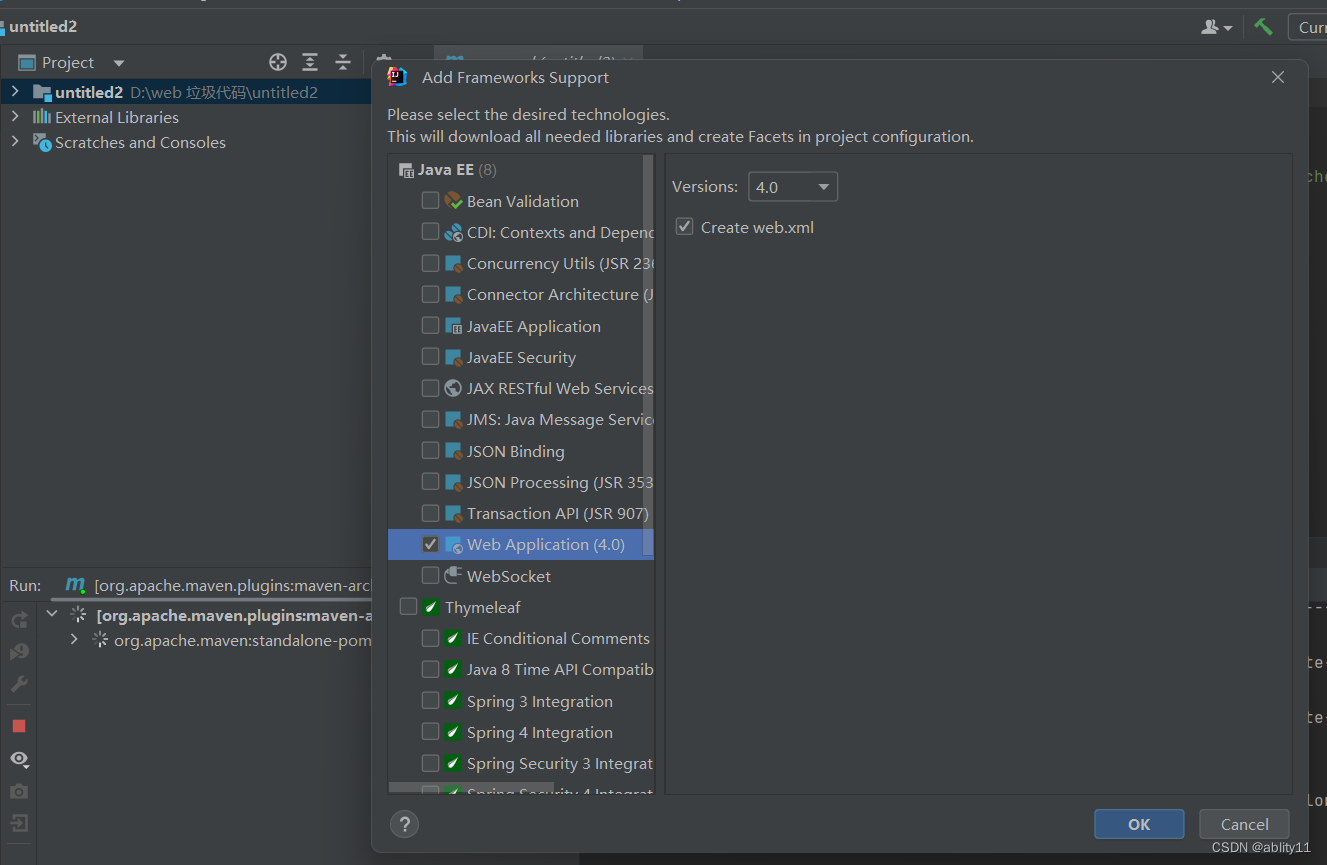
Task: Collapse the maven-archetype plugin run node
Action: (x=53, y=614)
